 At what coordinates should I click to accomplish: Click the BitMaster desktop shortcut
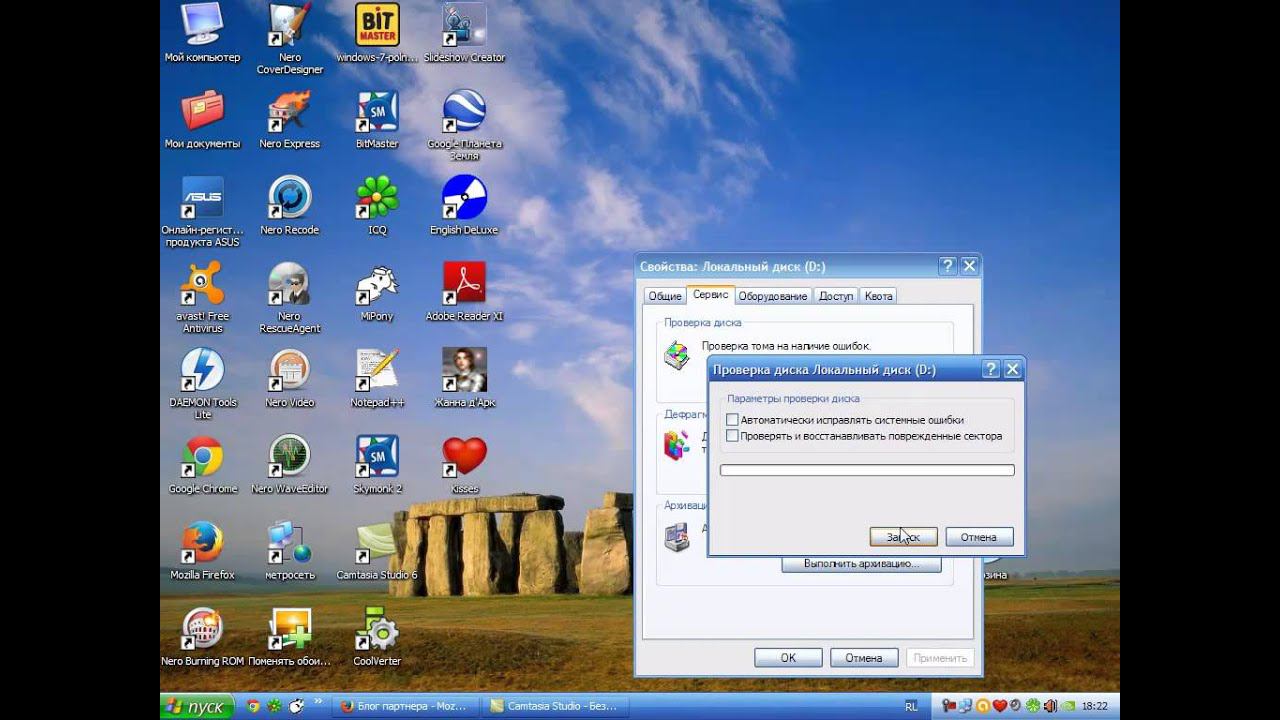(377, 119)
